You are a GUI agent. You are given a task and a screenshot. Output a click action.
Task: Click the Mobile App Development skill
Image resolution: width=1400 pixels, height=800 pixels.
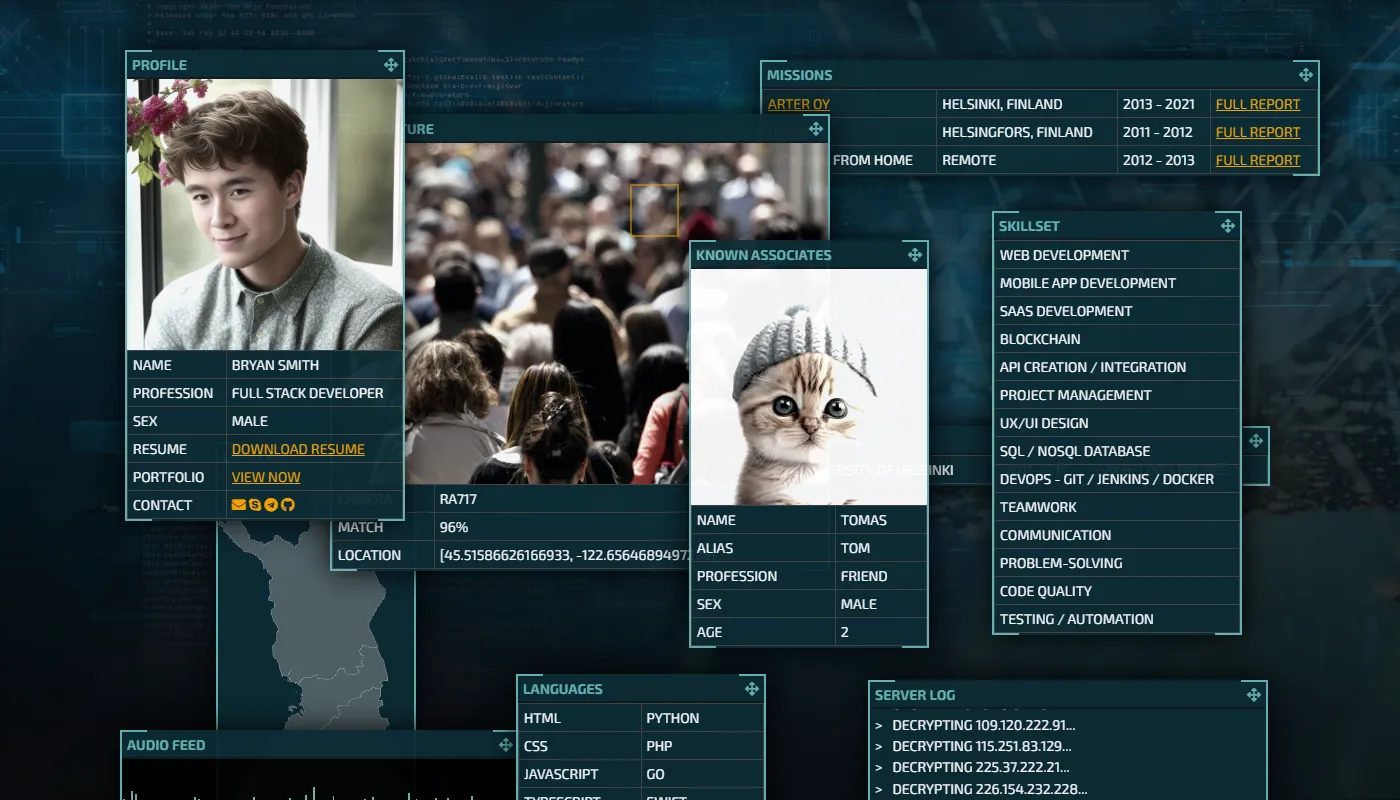1117,283
